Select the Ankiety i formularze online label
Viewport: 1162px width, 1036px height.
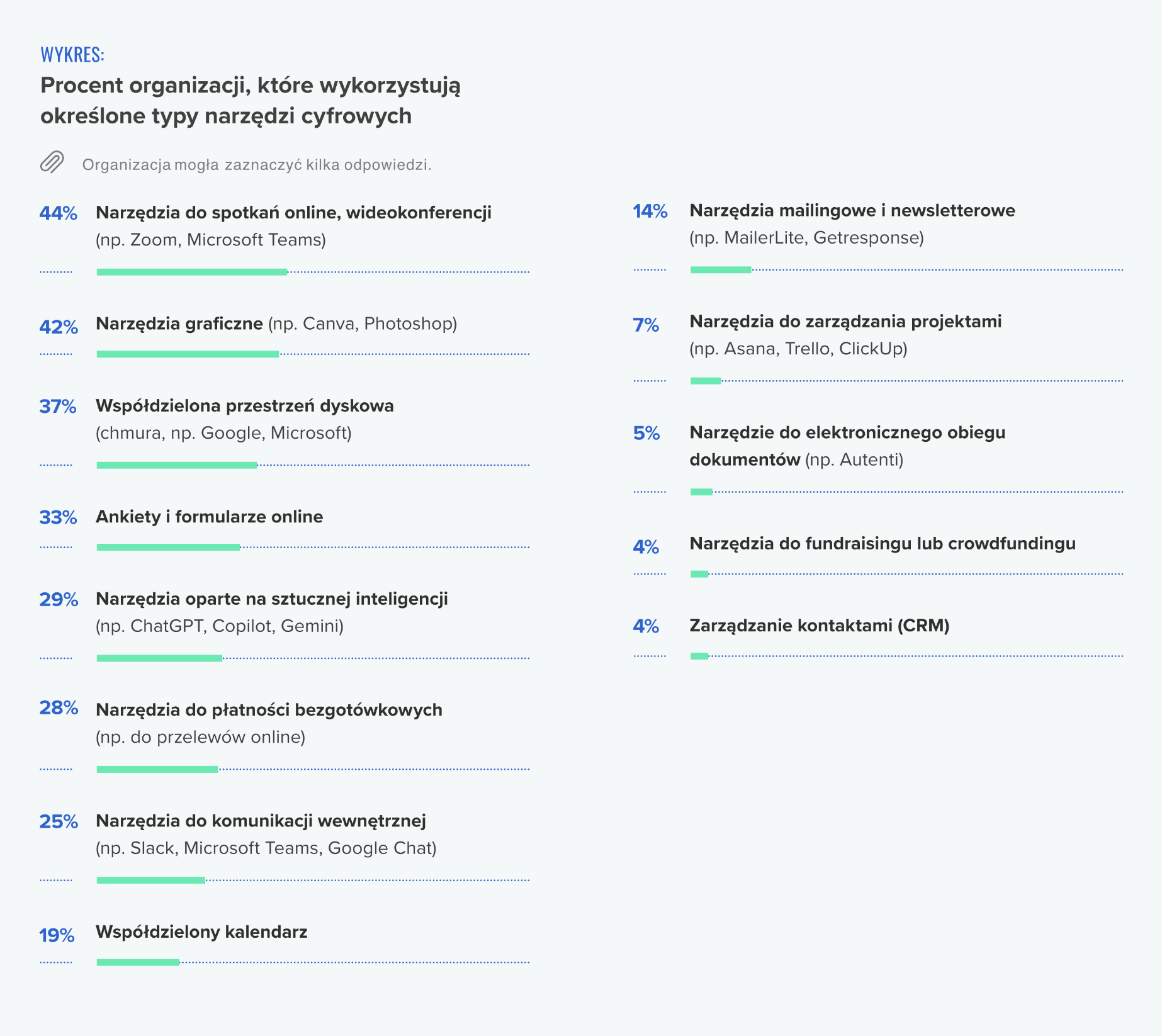coord(209,517)
